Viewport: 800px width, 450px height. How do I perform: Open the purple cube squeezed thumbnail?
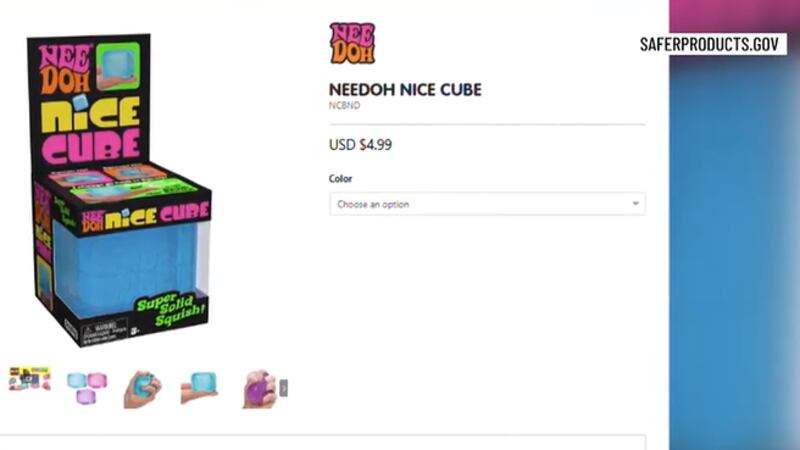pos(258,388)
